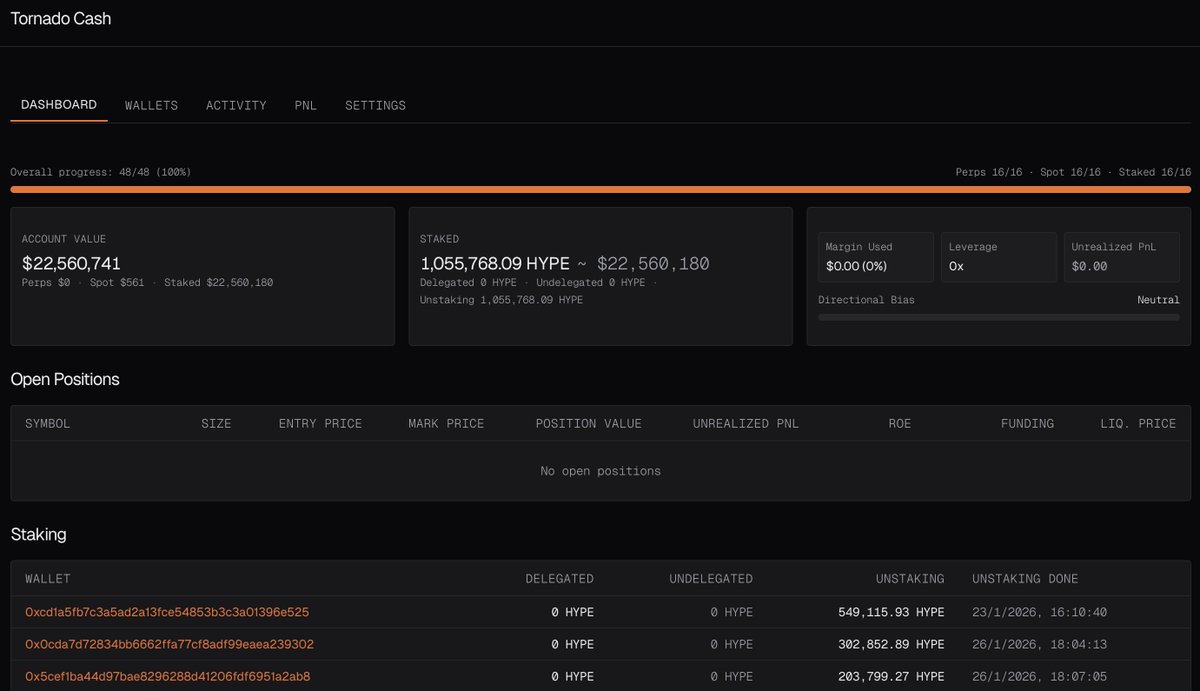Click the $22,560,741 account value

point(71,263)
